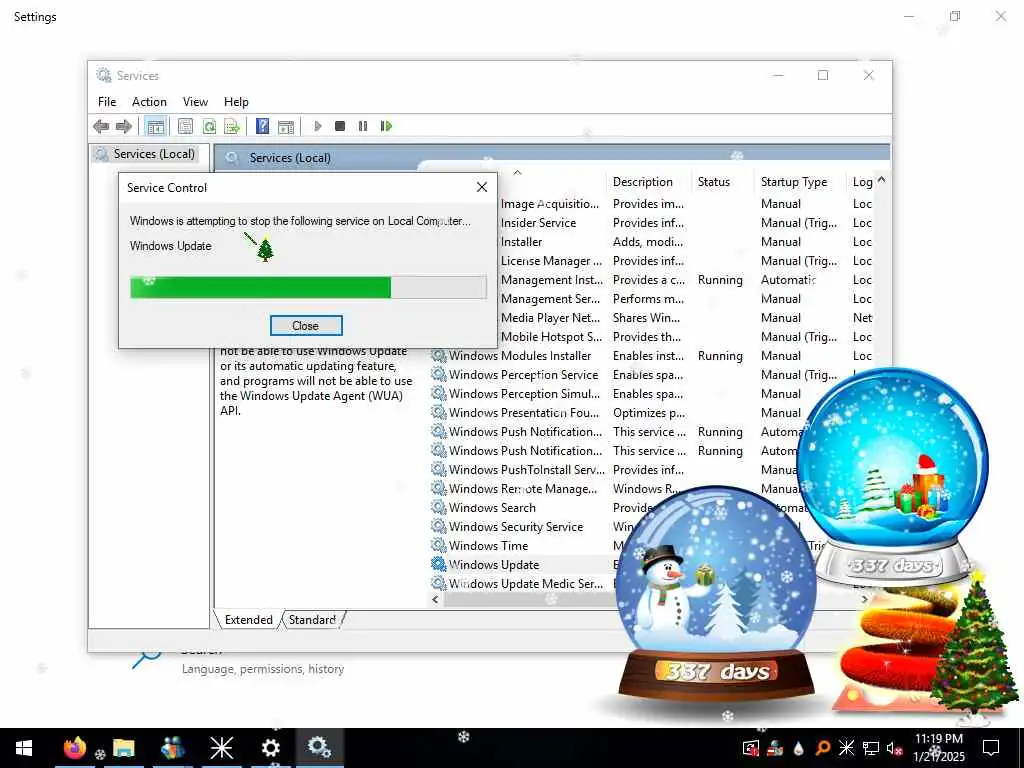Switch to the Extended tab

click(248, 620)
